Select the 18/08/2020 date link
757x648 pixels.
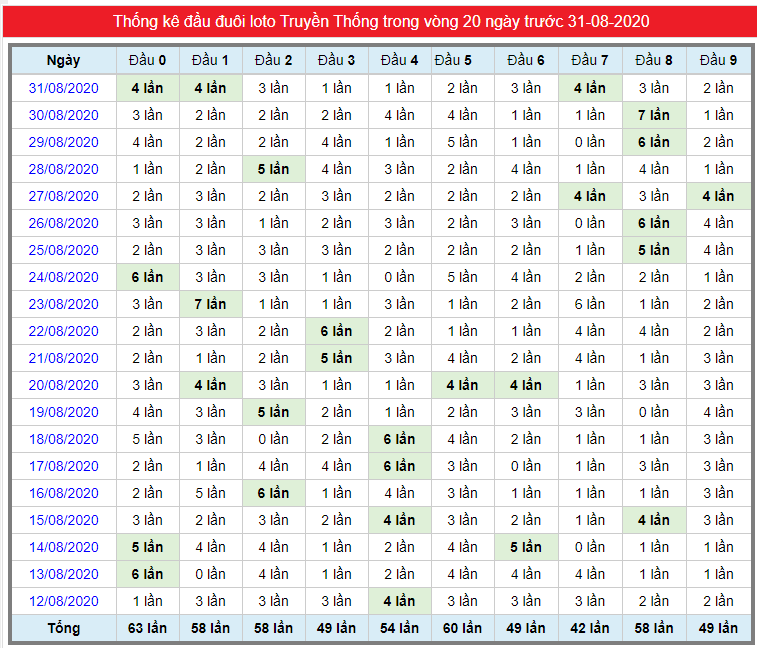63,439
